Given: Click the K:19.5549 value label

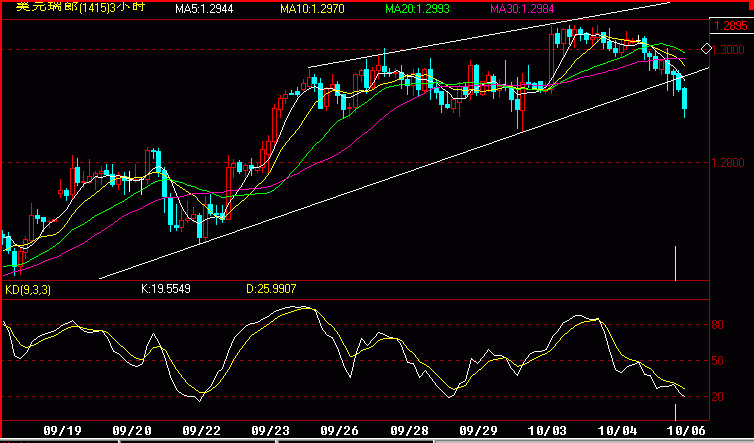Looking at the screenshot, I should (166, 289).
